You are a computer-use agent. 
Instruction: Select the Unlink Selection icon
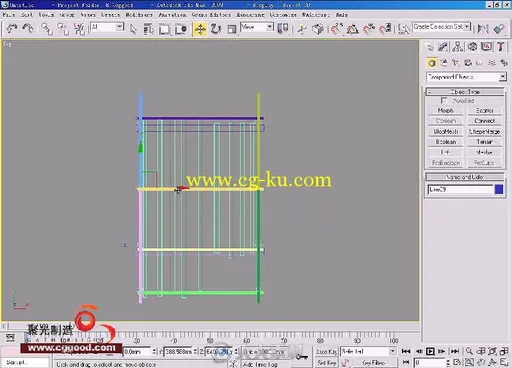point(63,29)
